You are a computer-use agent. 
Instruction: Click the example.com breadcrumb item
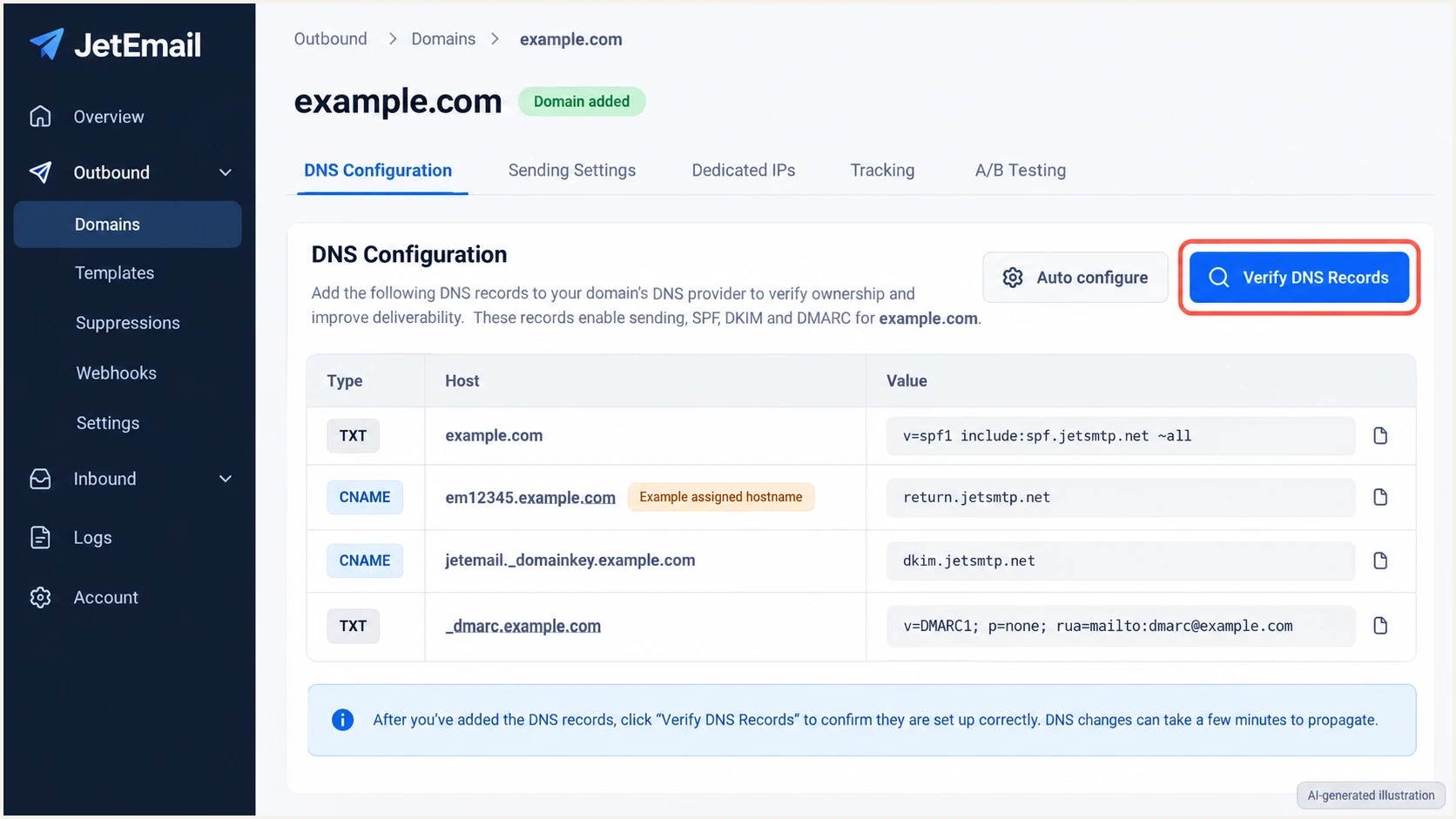(x=571, y=40)
